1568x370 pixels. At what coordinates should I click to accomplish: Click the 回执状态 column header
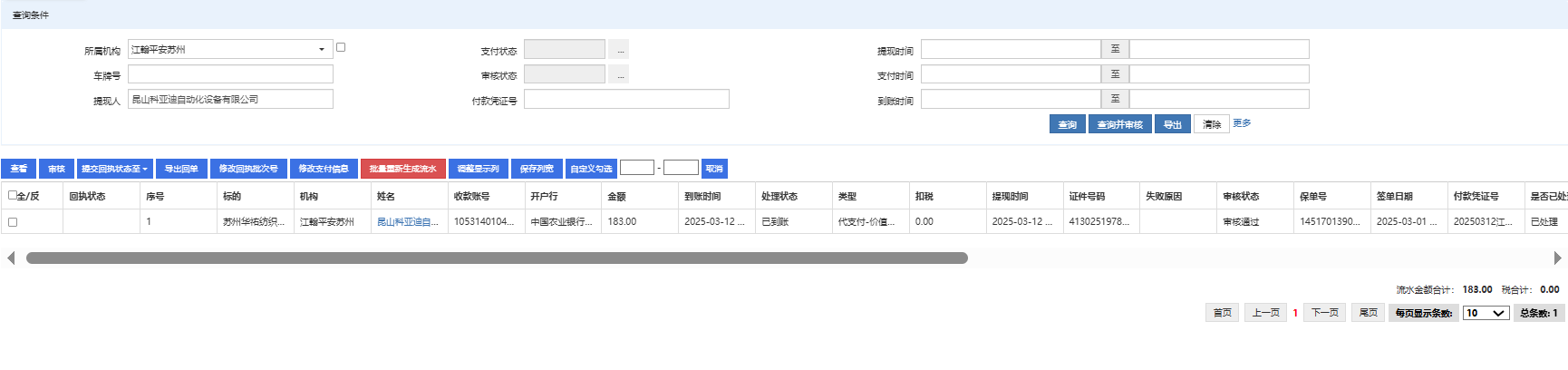coord(102,196)
